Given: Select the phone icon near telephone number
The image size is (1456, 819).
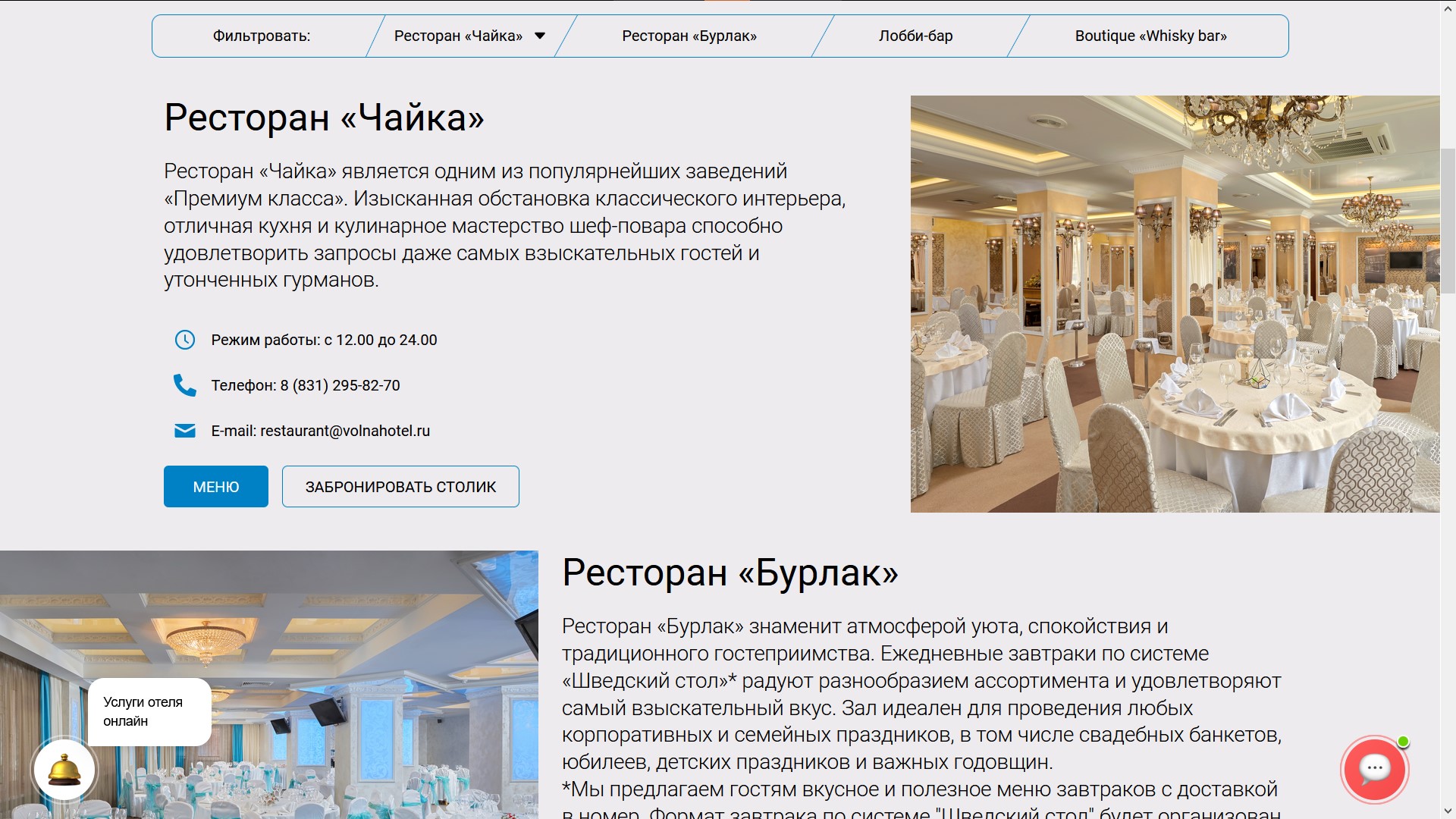Looking at the screenshot, I should point(185,385).
